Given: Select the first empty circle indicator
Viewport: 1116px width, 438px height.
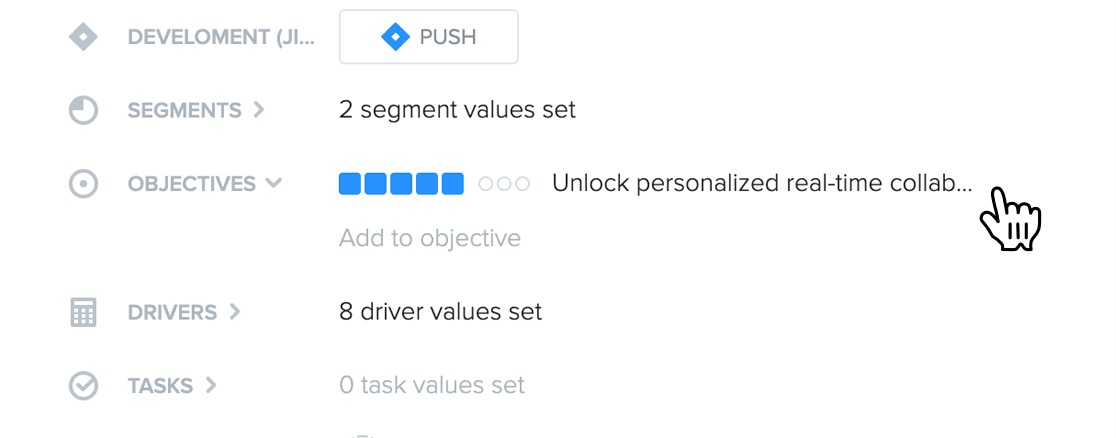Looking at the screenshot, I should [x=486, y=184].
